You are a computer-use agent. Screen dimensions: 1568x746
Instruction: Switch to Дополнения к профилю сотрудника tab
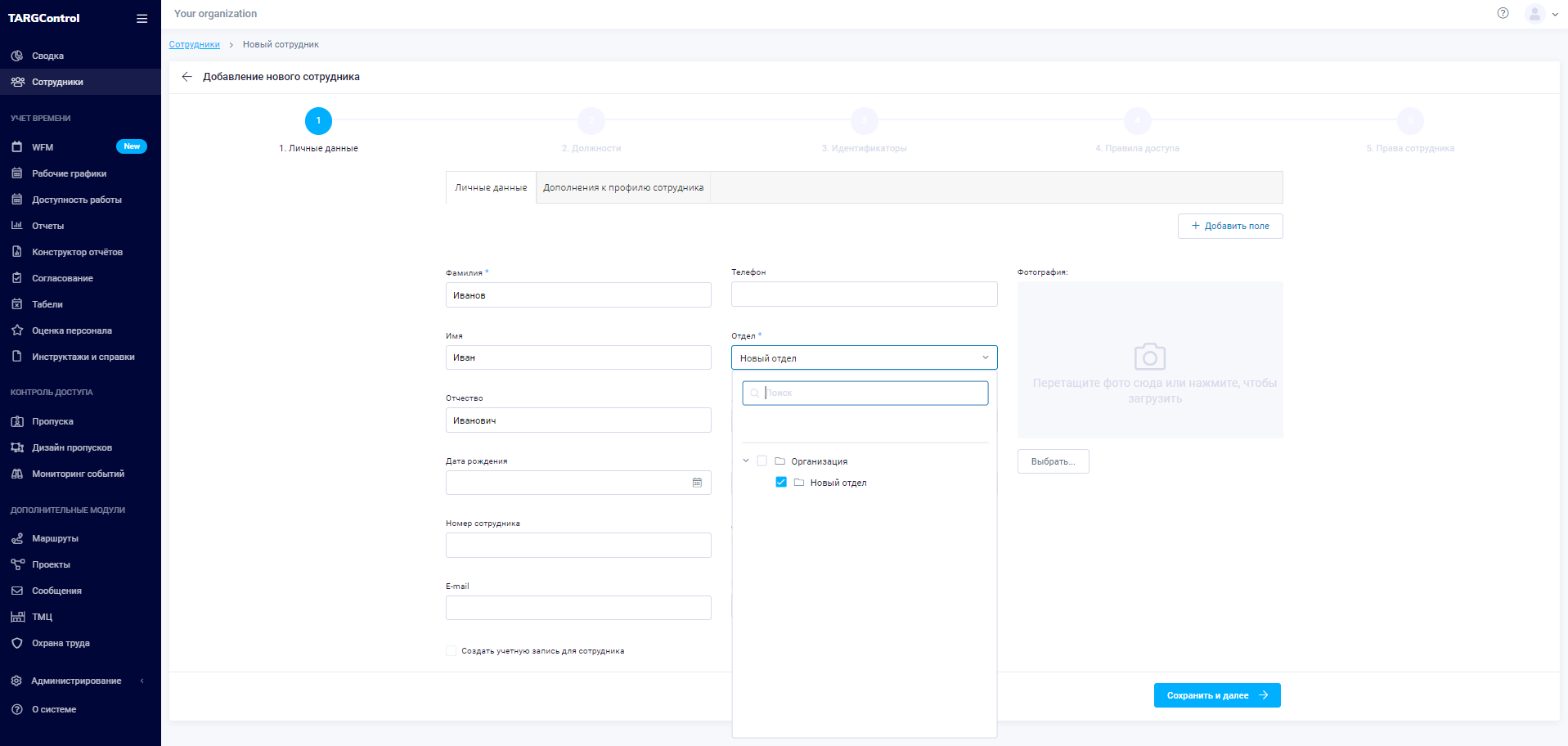(623, 187)
